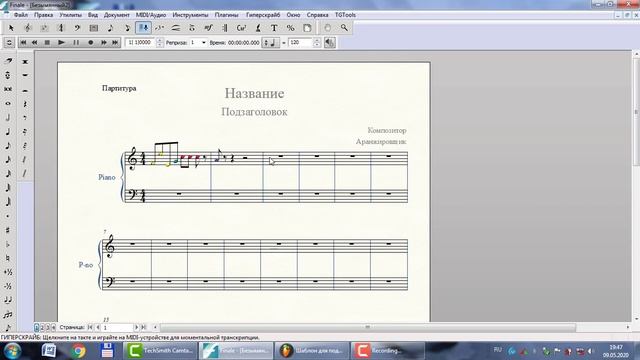Click the measure counter field
This screenshot has width=640, height=360.
(140, 42)
